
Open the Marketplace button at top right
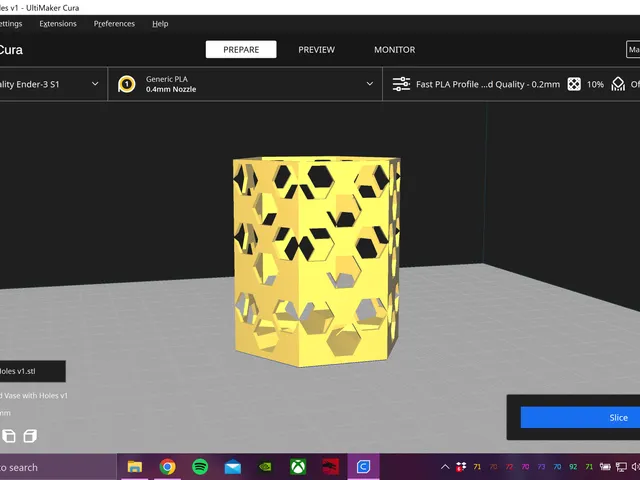[633, 49]
